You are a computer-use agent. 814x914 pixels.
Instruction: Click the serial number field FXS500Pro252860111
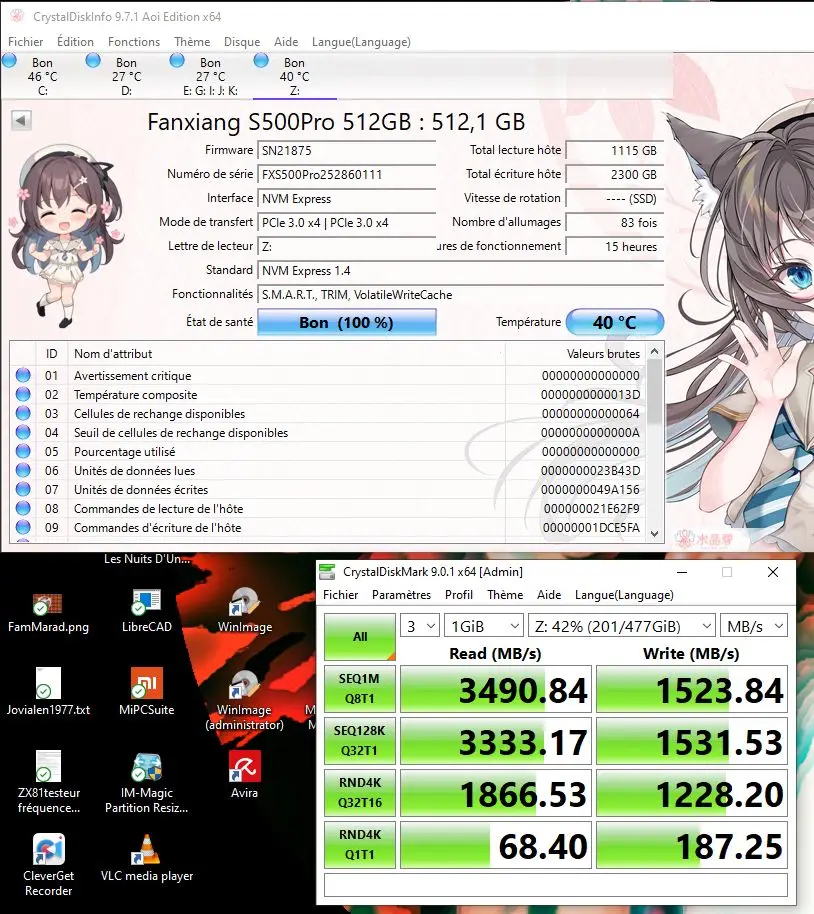[346, 174]
